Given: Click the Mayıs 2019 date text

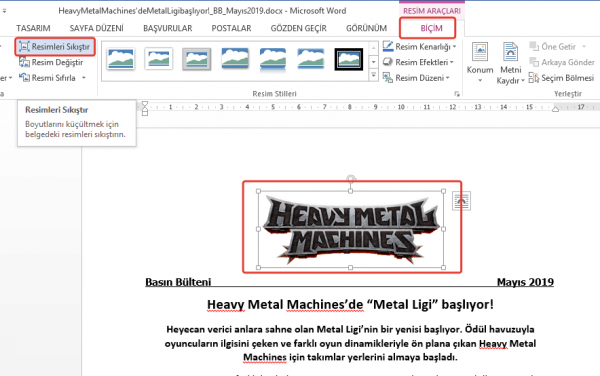Looking at the screenshot, I should click(x=525, y=282).
